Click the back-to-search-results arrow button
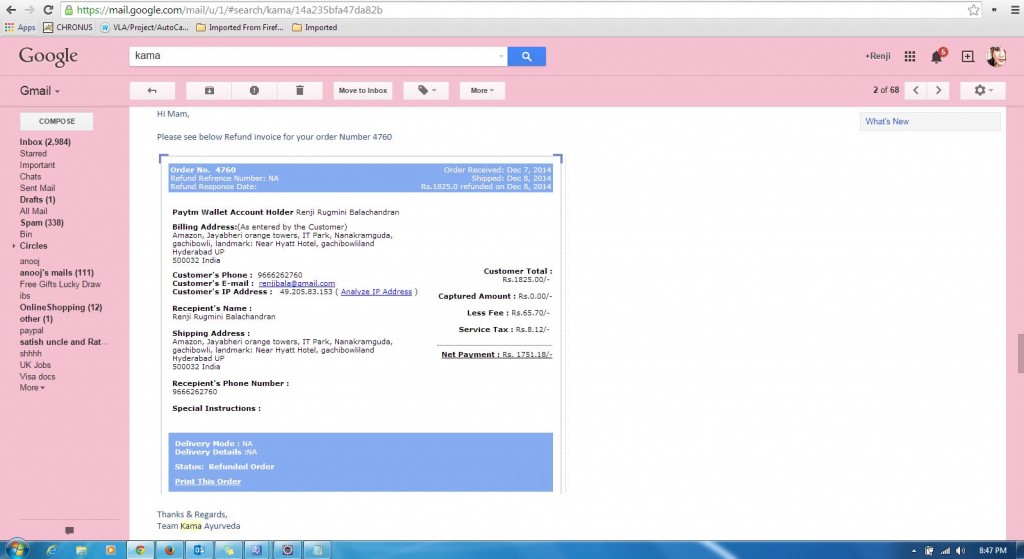 (x=152, y=91)
